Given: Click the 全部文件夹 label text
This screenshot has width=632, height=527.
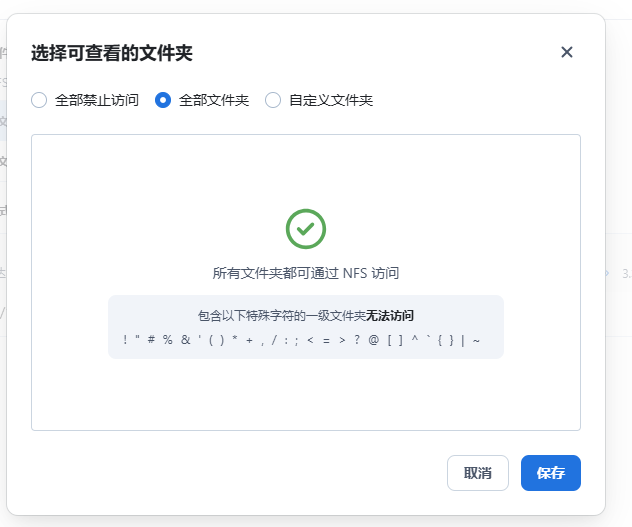Looking at the screenshot, I should click(x=214, y=100).
